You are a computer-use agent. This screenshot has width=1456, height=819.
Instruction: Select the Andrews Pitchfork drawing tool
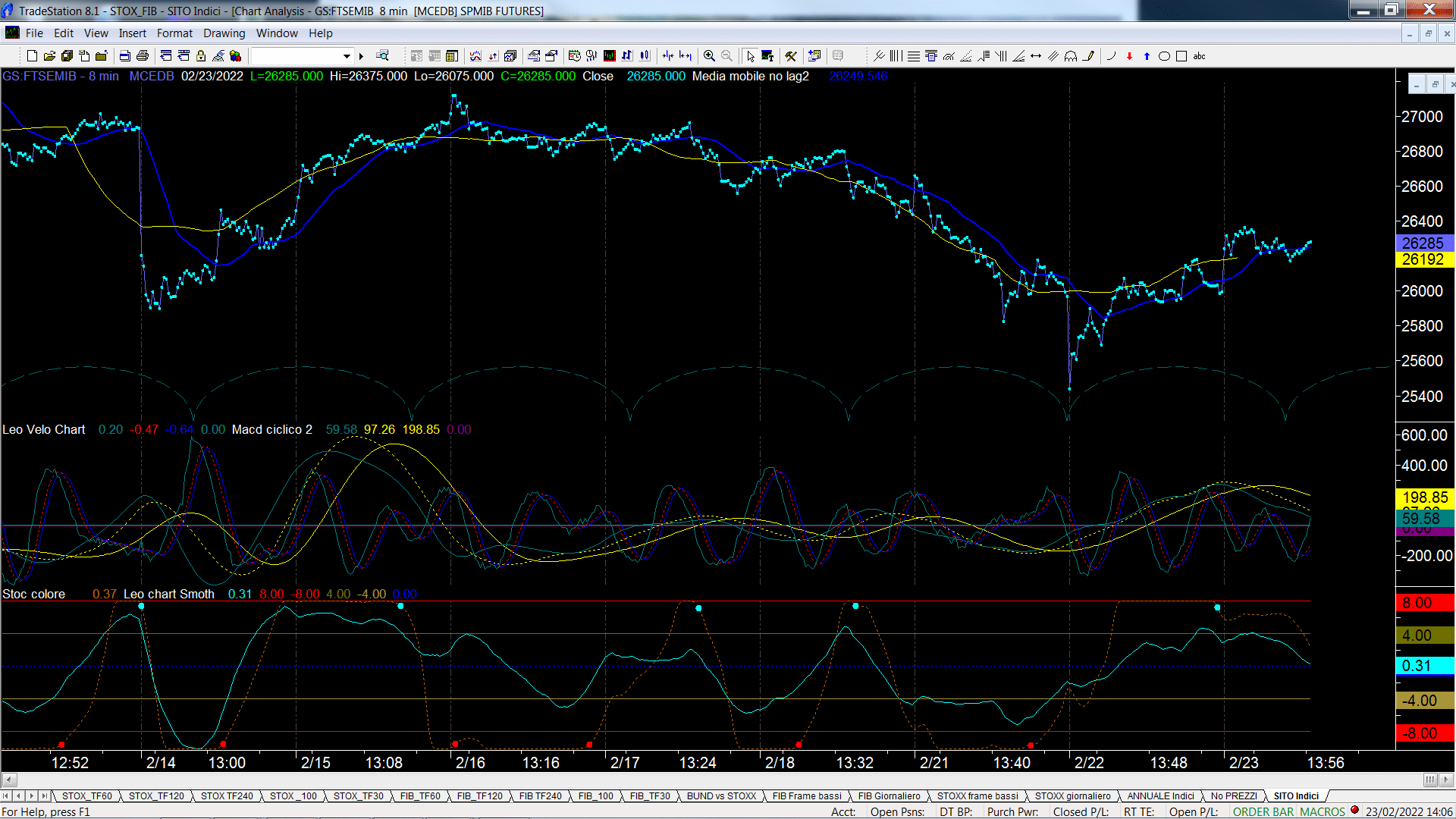click(879, 56)
